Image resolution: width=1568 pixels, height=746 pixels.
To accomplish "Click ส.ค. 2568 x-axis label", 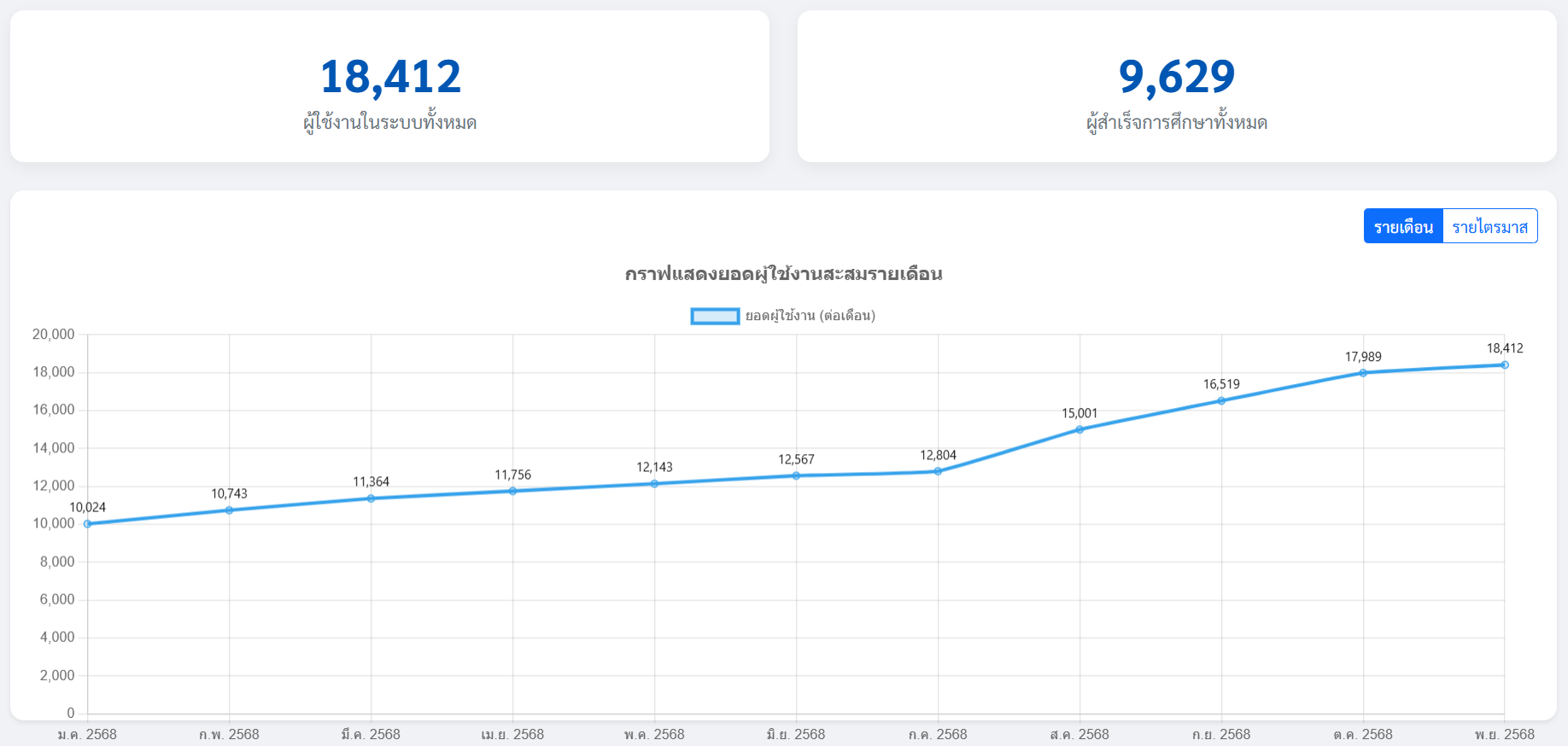I will coord(1079,734).
